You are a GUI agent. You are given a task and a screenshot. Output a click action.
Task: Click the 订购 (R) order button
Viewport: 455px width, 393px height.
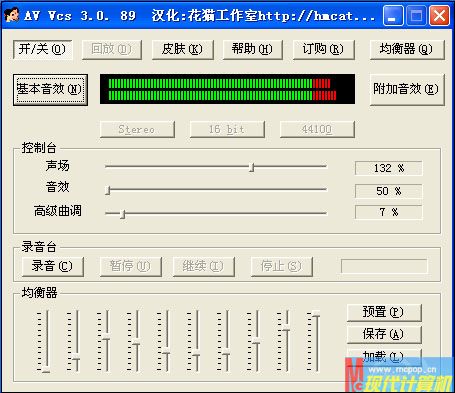point(323,49)
